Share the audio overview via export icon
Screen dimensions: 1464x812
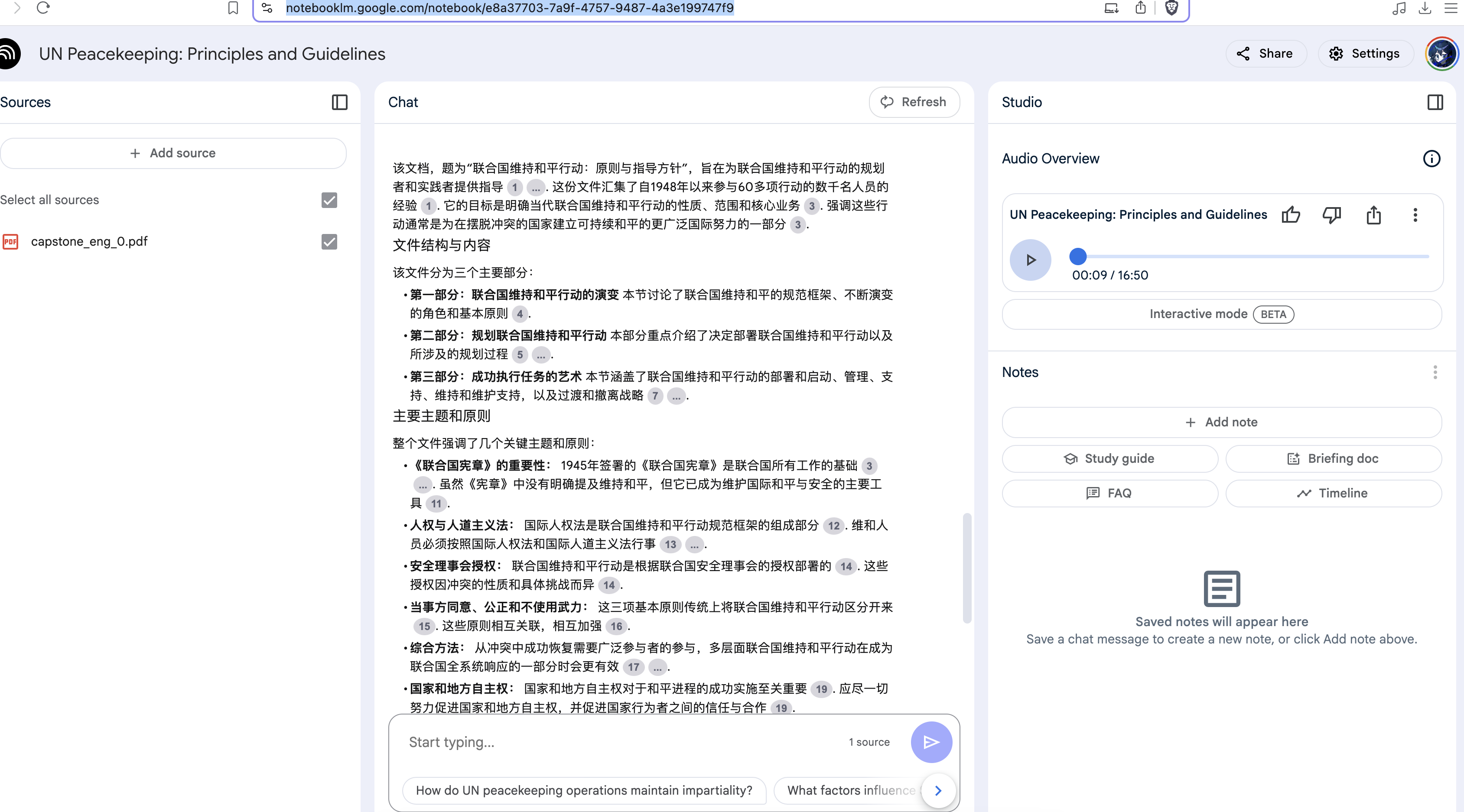click(x=1373, y=215)
